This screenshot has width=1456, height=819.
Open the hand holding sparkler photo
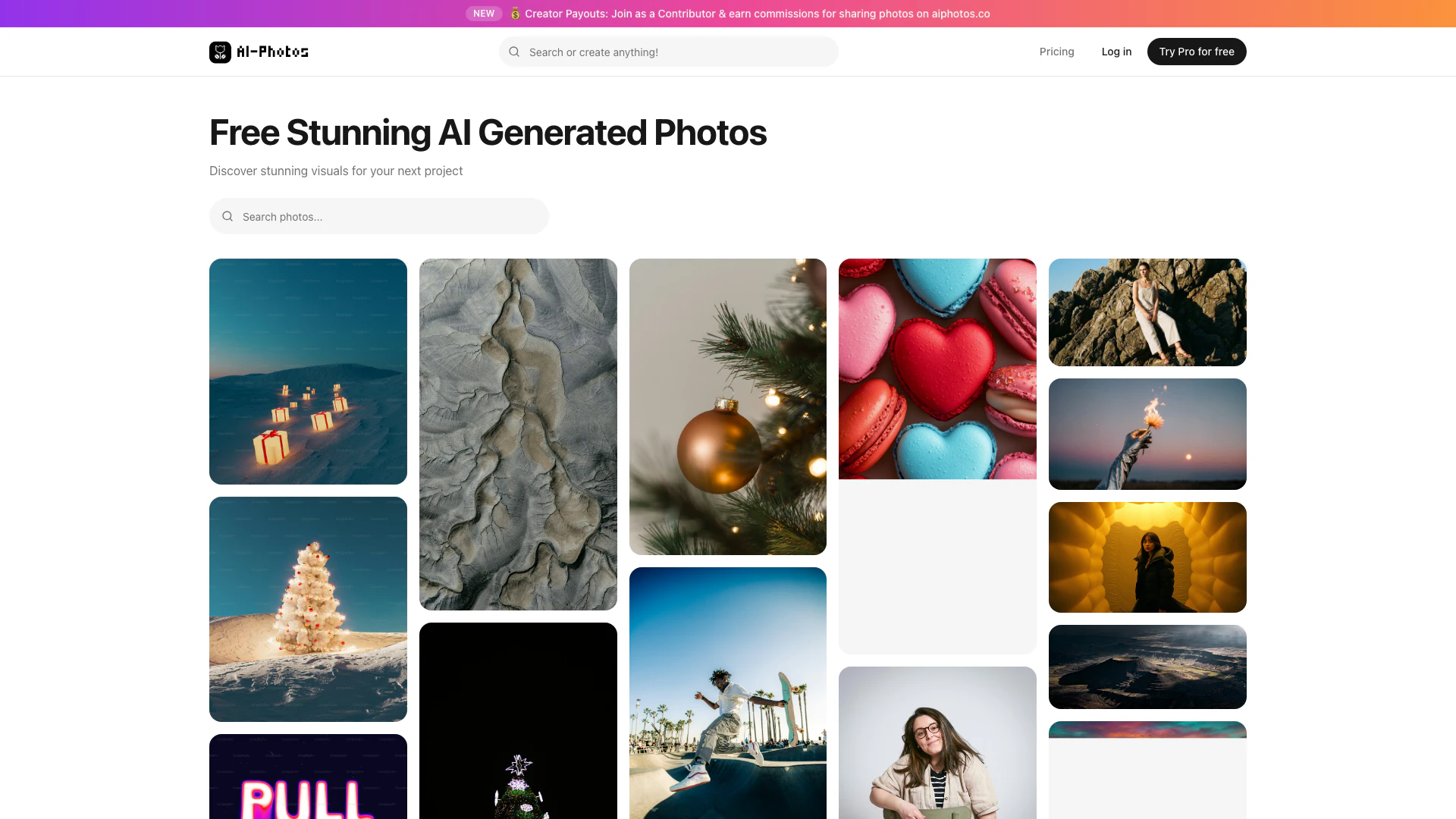(1147, 434)
